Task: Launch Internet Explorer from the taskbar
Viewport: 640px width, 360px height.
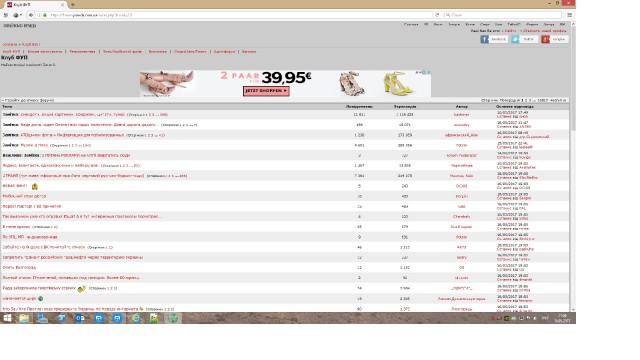Action: (136, 318)
